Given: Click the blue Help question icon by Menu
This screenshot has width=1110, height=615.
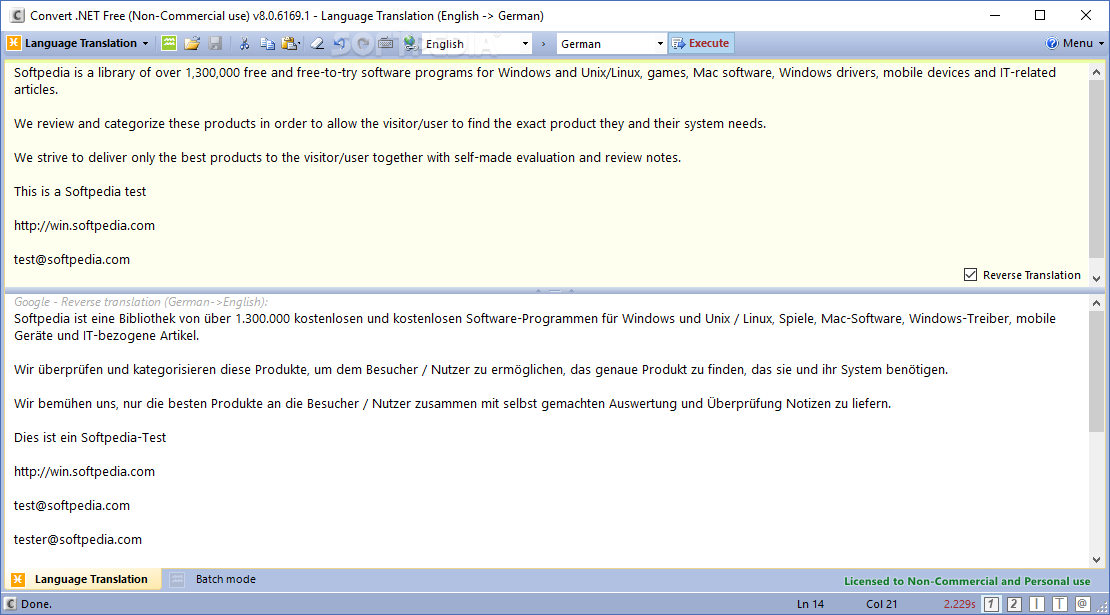Looking at the screenshot, I should coord(1052,43).
